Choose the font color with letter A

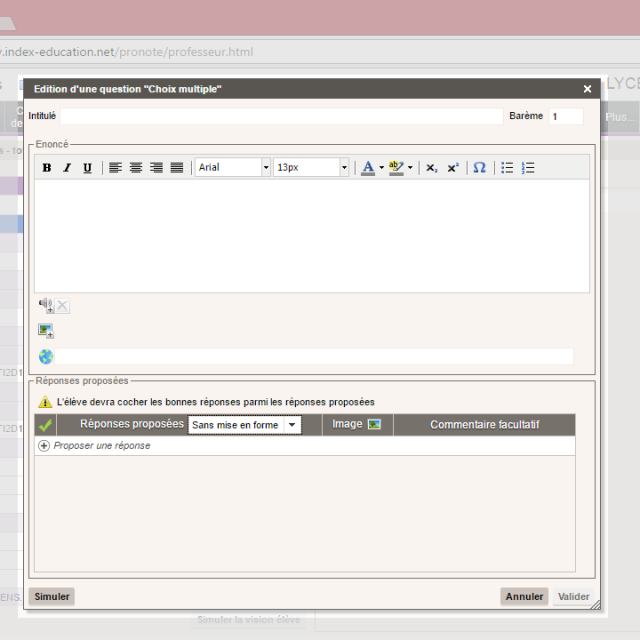coord(368,168)
